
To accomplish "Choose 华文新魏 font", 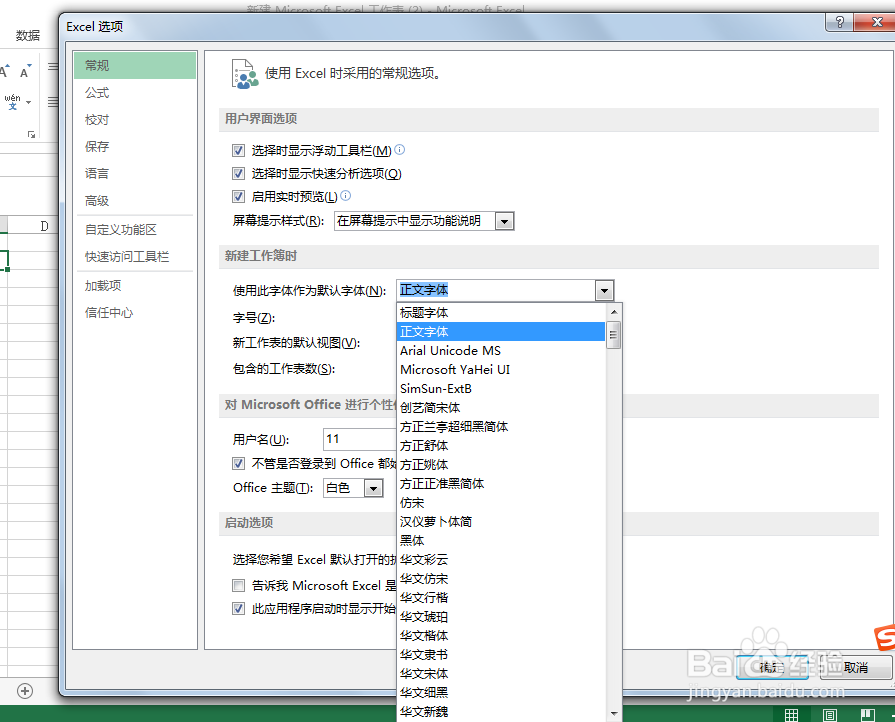I will tap(501, 711).
